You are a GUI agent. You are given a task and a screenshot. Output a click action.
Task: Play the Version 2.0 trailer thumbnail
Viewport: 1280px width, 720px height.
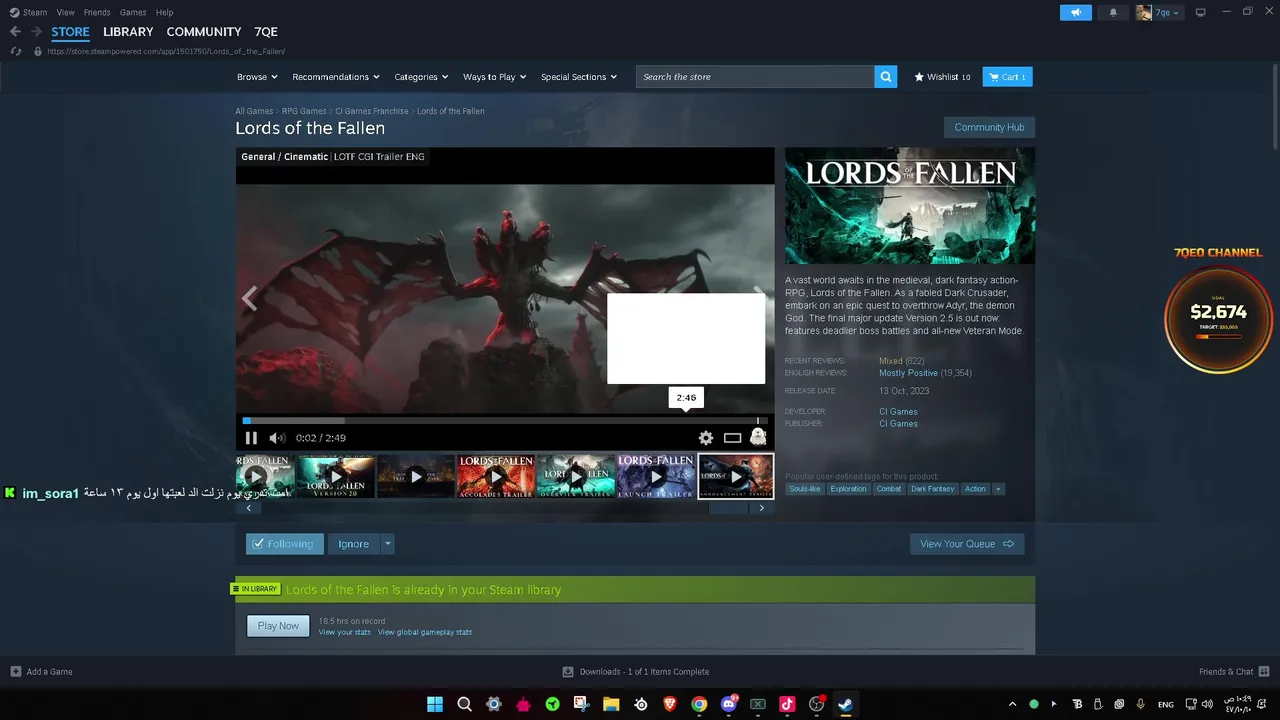click(335, 477)
